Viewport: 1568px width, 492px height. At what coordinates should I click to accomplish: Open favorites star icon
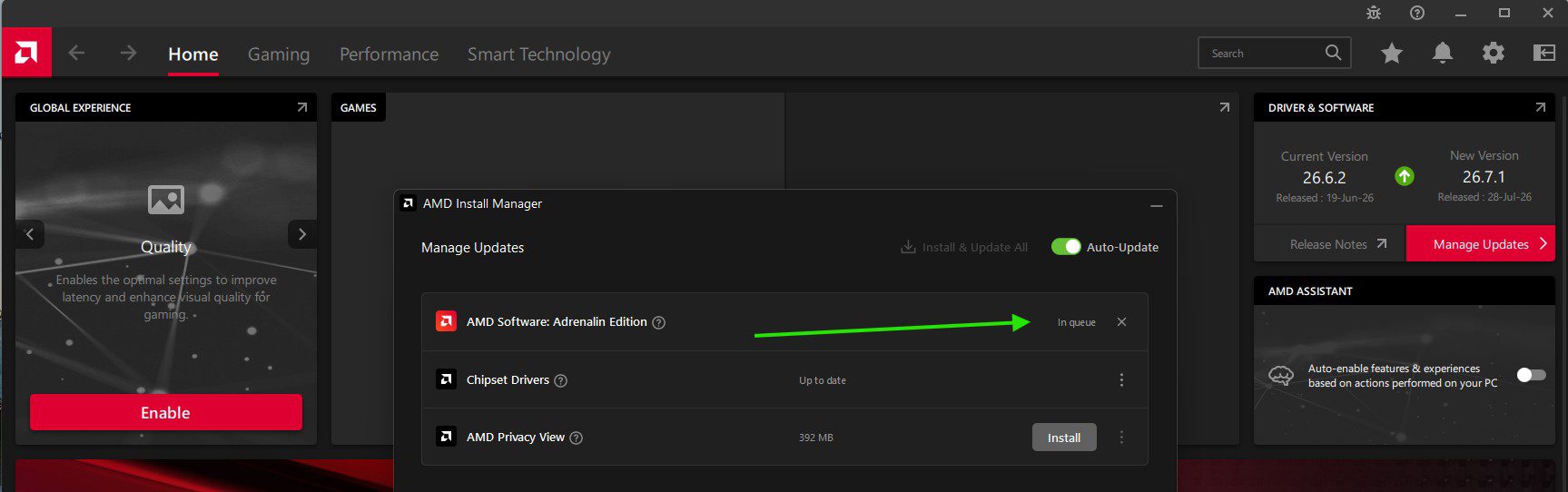click(1392, 53)
